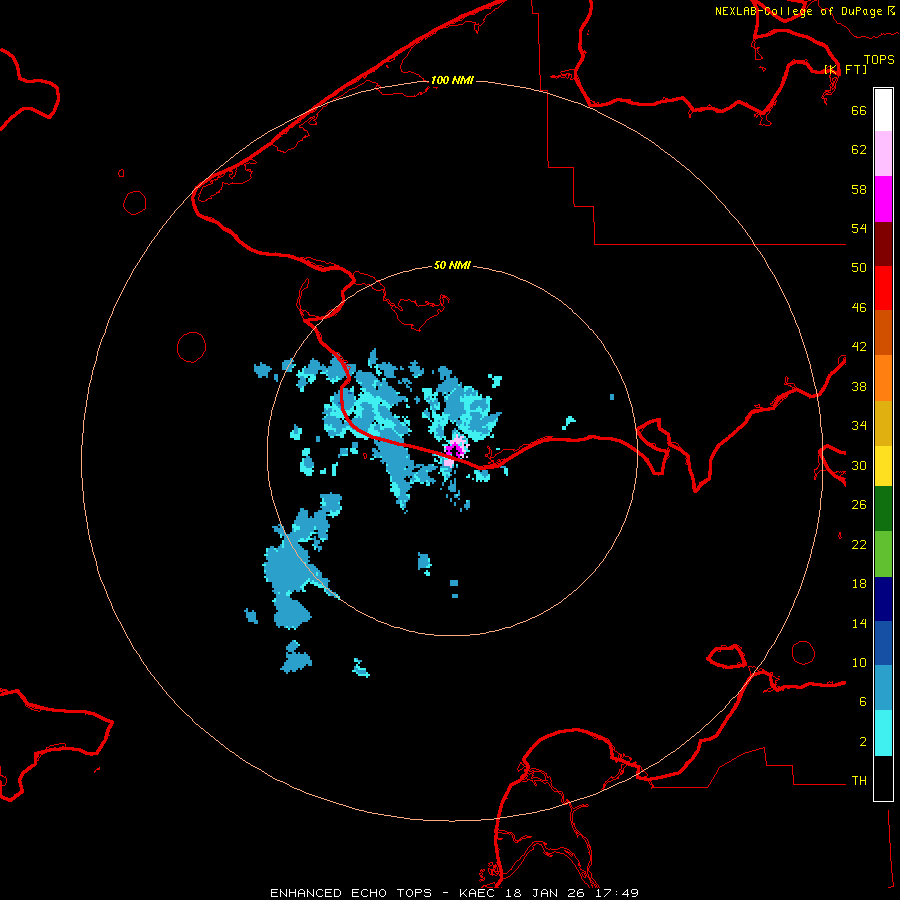Image resolution: width=900 pixels, height=900 pixels.
Task: Pick the steel blue legend swatch
Action: (883, 688)
